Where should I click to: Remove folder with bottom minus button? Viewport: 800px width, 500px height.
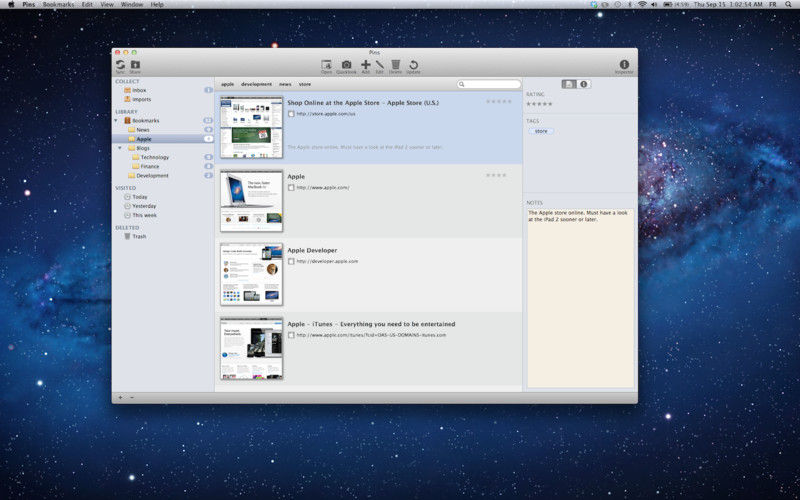click(132, 397)
